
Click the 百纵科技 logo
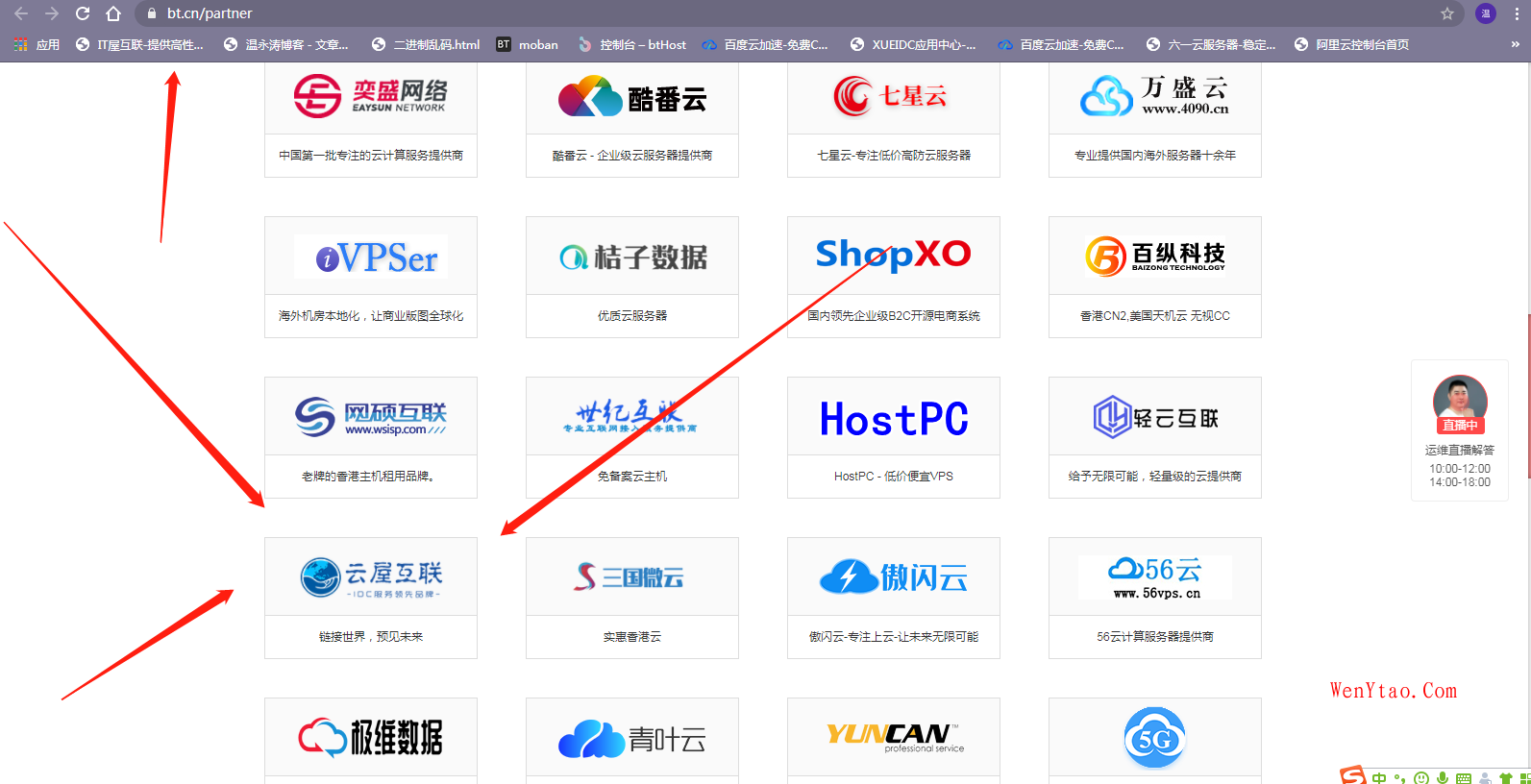pos(1155,256)
